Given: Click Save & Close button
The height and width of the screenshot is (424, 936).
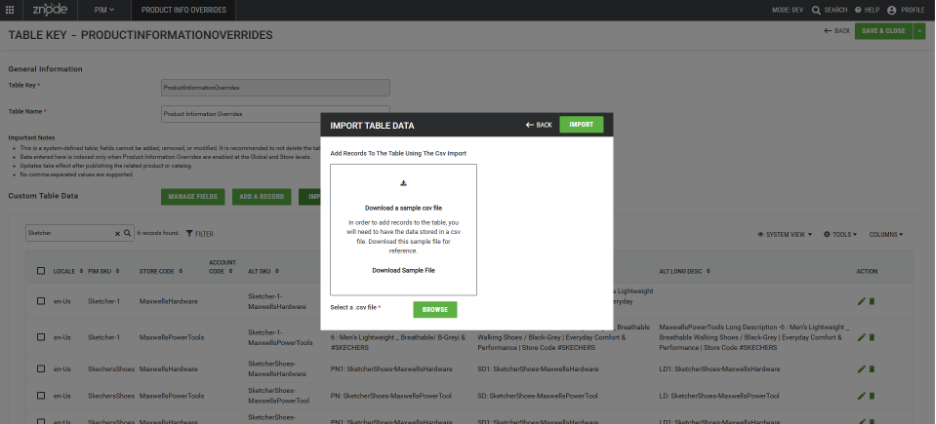Looking at the screenshot, I should (883, 31).
